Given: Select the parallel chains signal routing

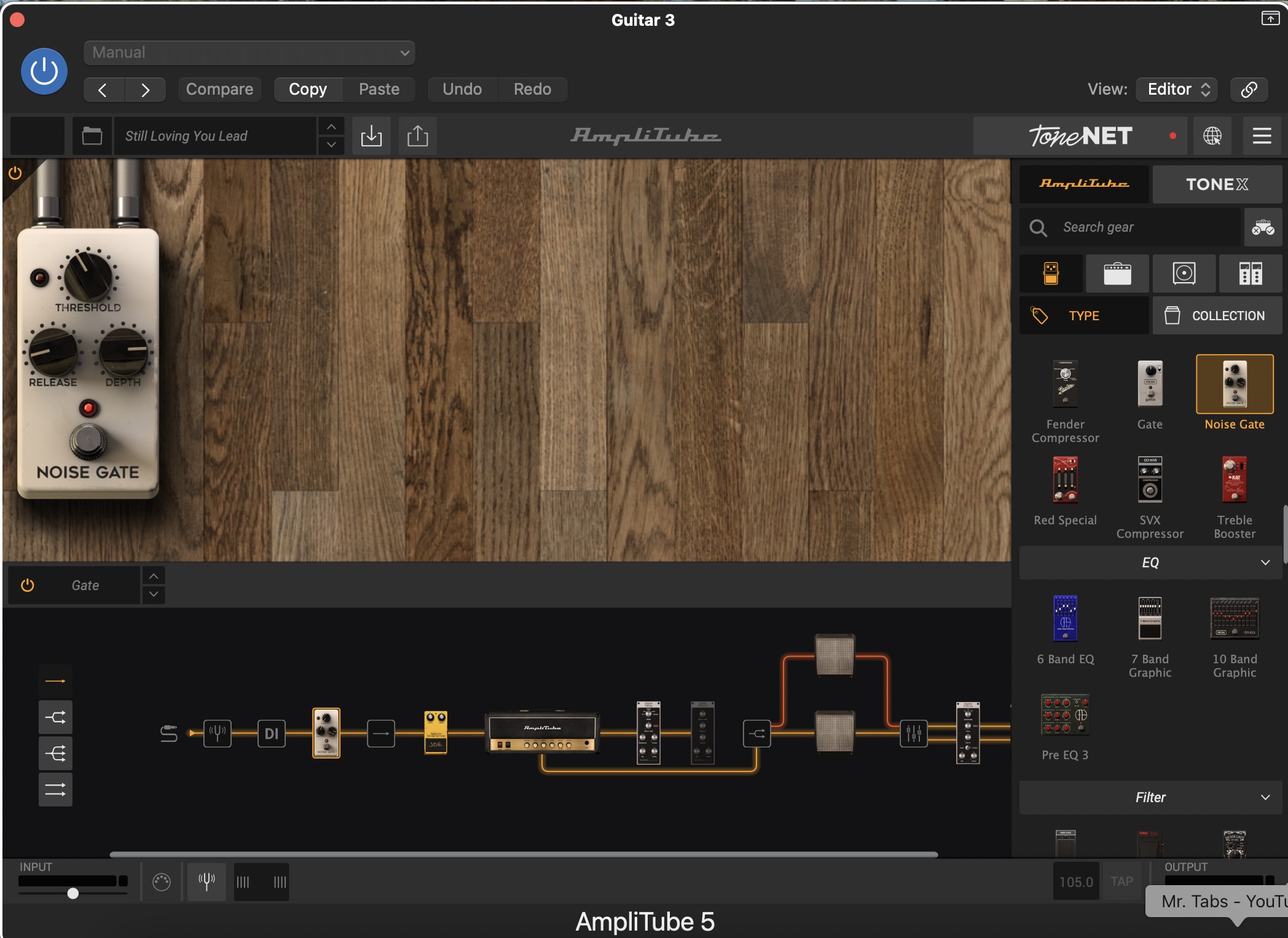Looking at the screenshot, I should (55, 790).
